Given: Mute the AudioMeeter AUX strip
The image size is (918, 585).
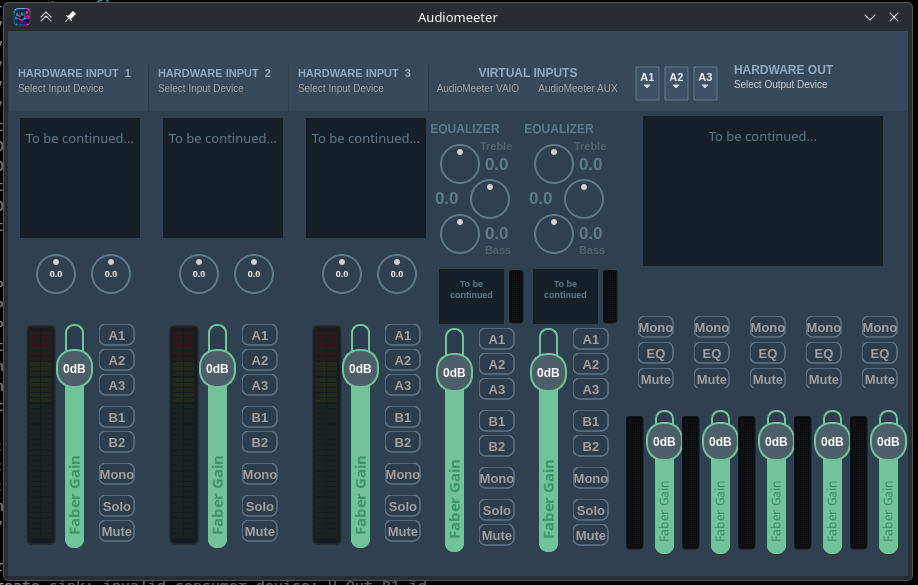Looking at the screenshot, I should click(591, 535).
